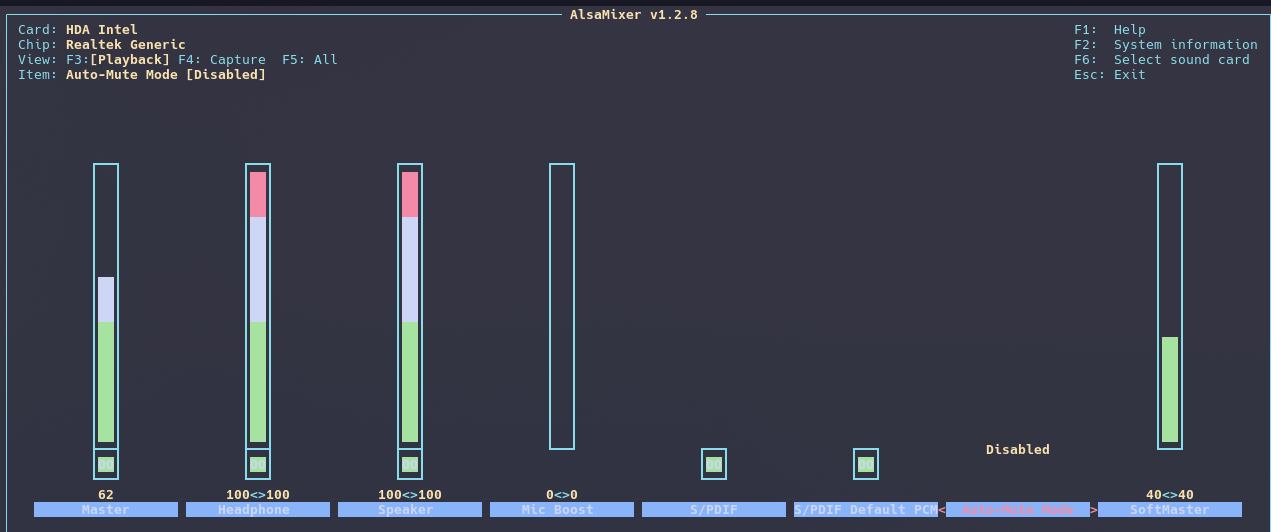Toggle S/PDIF Default PCM switch
The width and height of the screenshot is (1271, 532).
tap(866, 464)
